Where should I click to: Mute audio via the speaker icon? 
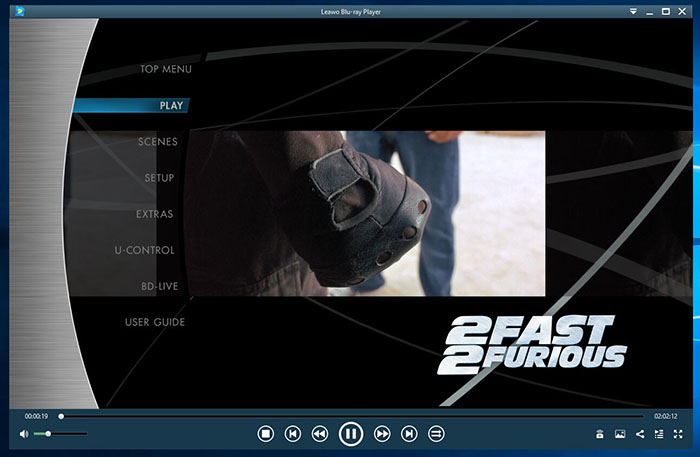[x=24, y=434]
